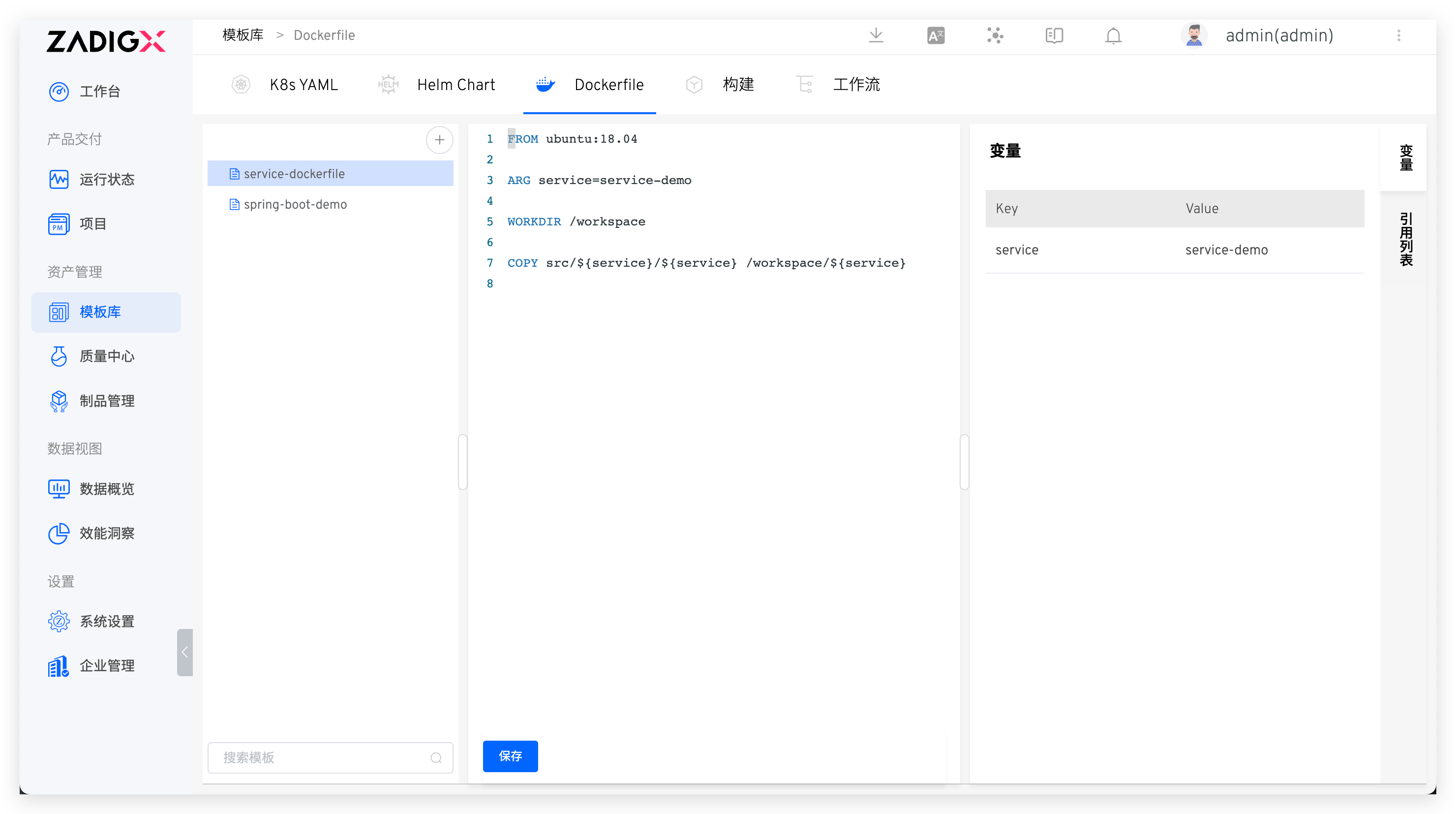Open 制品管理 sidebar icon
This screenshot has width=1456, height=814.
[106, 401]
